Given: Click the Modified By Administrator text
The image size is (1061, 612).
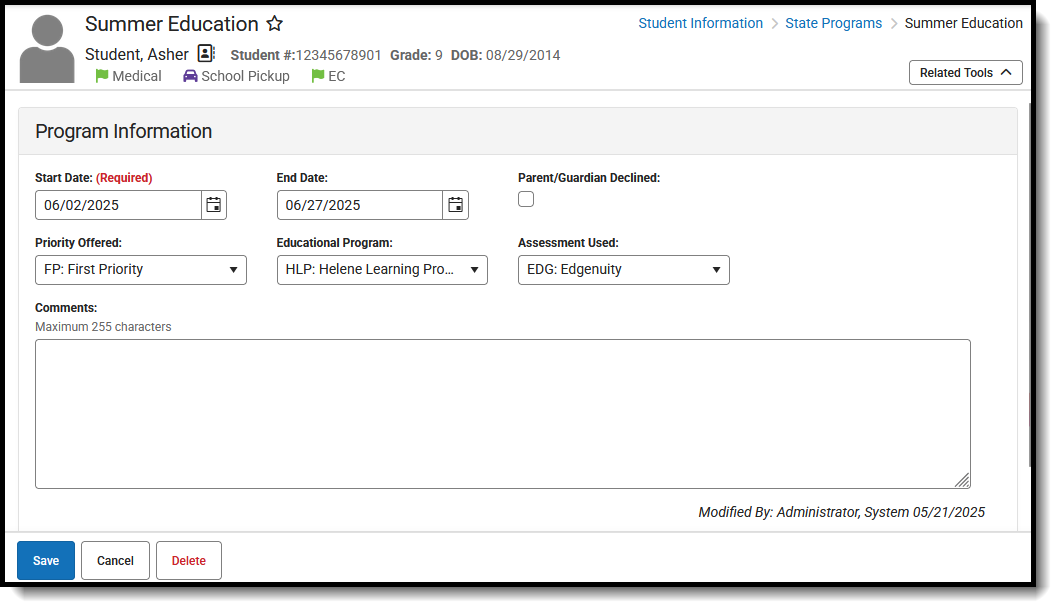Looking at the screenshot, I should [x=841, y=512].
